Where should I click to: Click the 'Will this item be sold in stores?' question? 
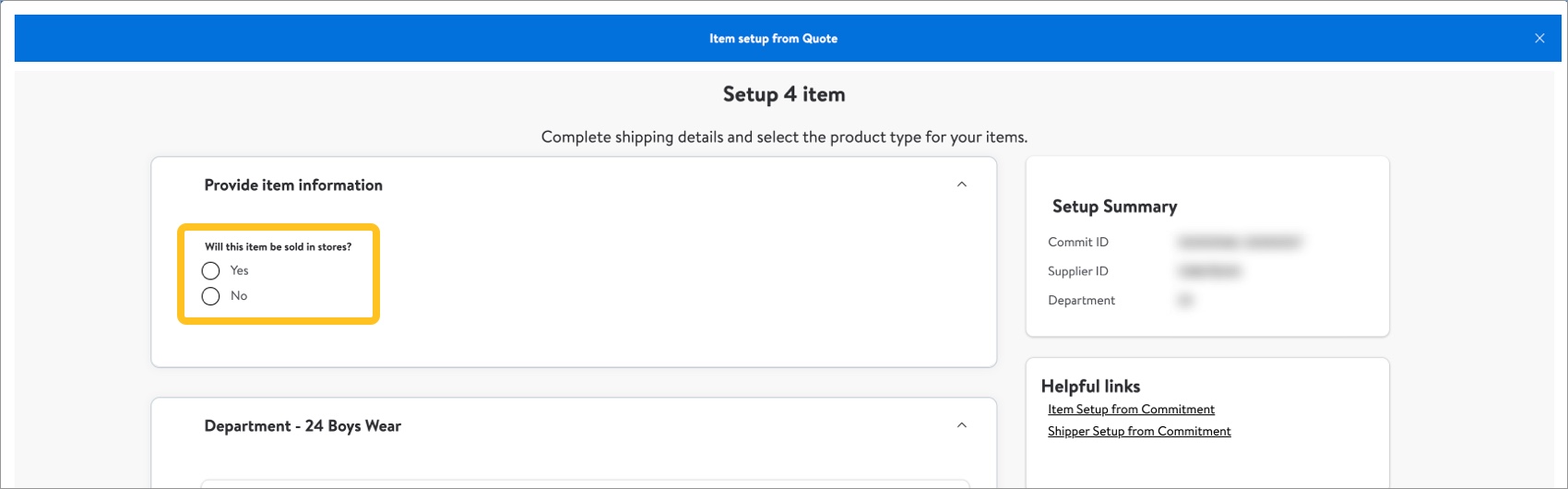point(278,246)
